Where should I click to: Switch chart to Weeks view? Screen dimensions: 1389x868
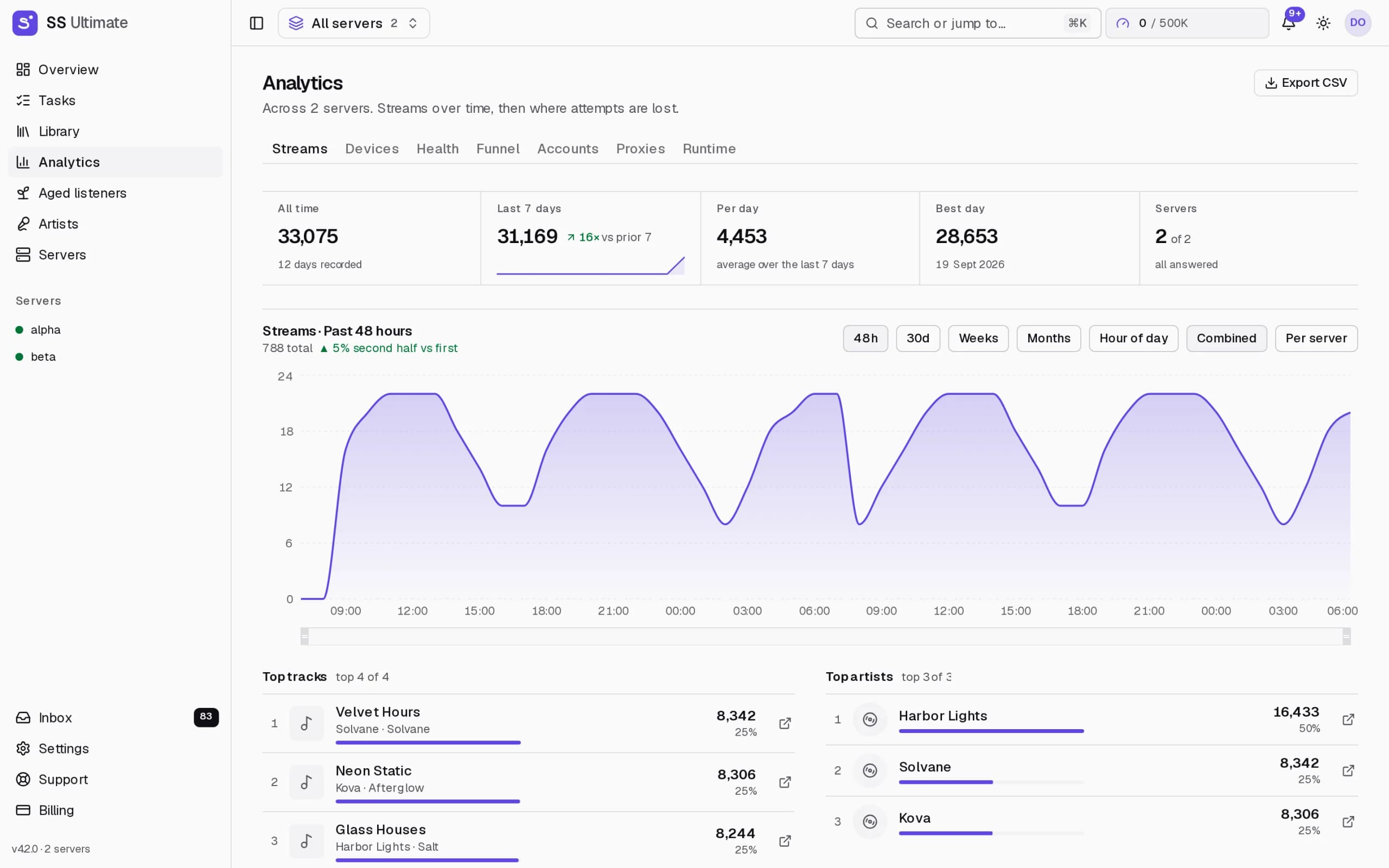pos(978,338)
